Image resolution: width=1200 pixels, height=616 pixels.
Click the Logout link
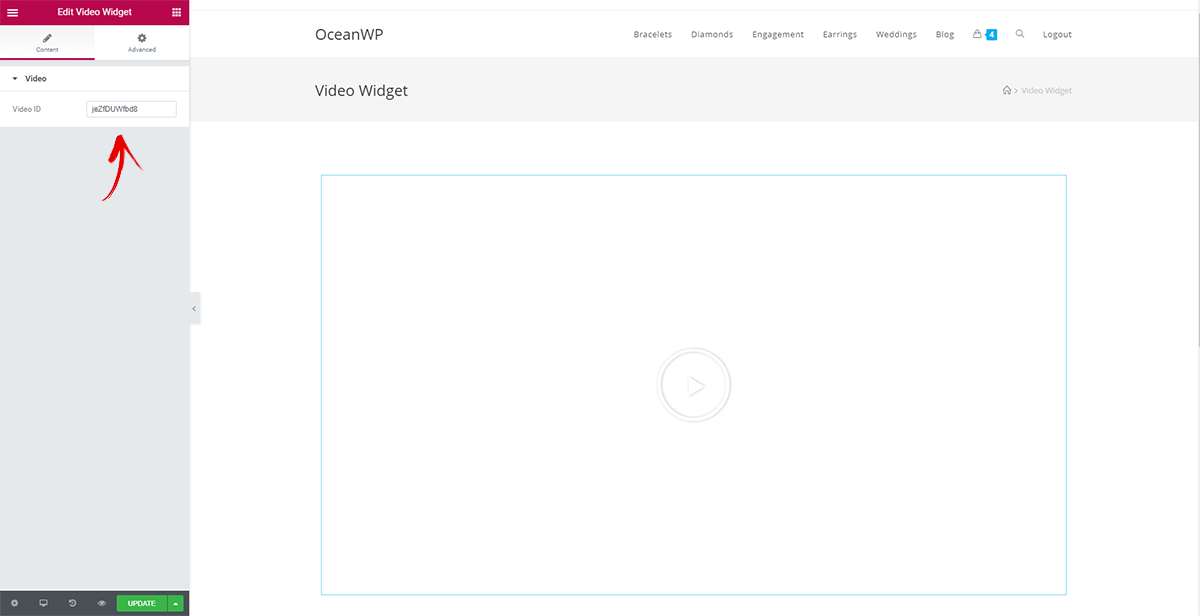click(x=1057, y=34)
